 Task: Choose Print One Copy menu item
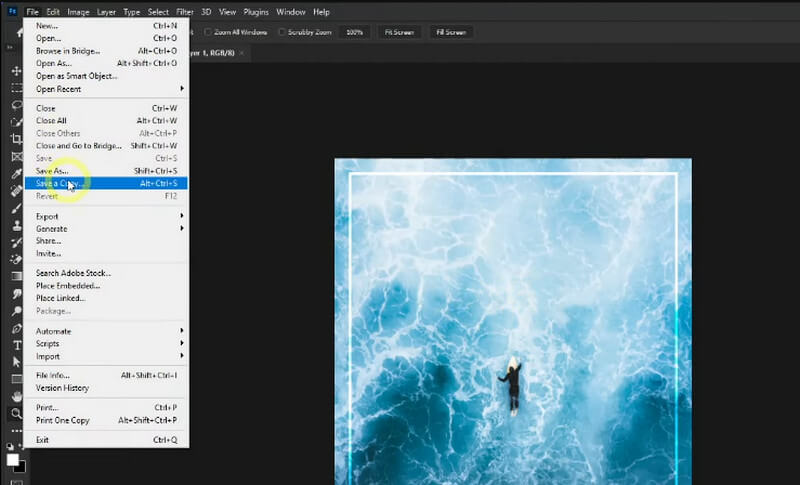point(106,420)
